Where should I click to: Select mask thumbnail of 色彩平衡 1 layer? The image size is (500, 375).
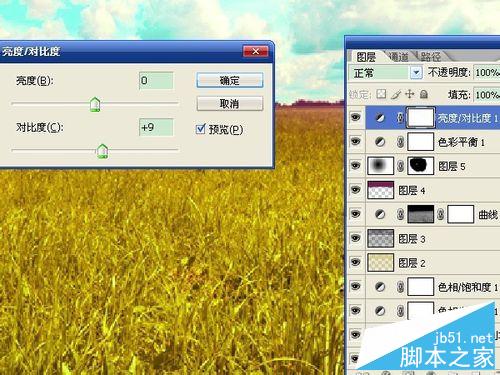(421, 142)
